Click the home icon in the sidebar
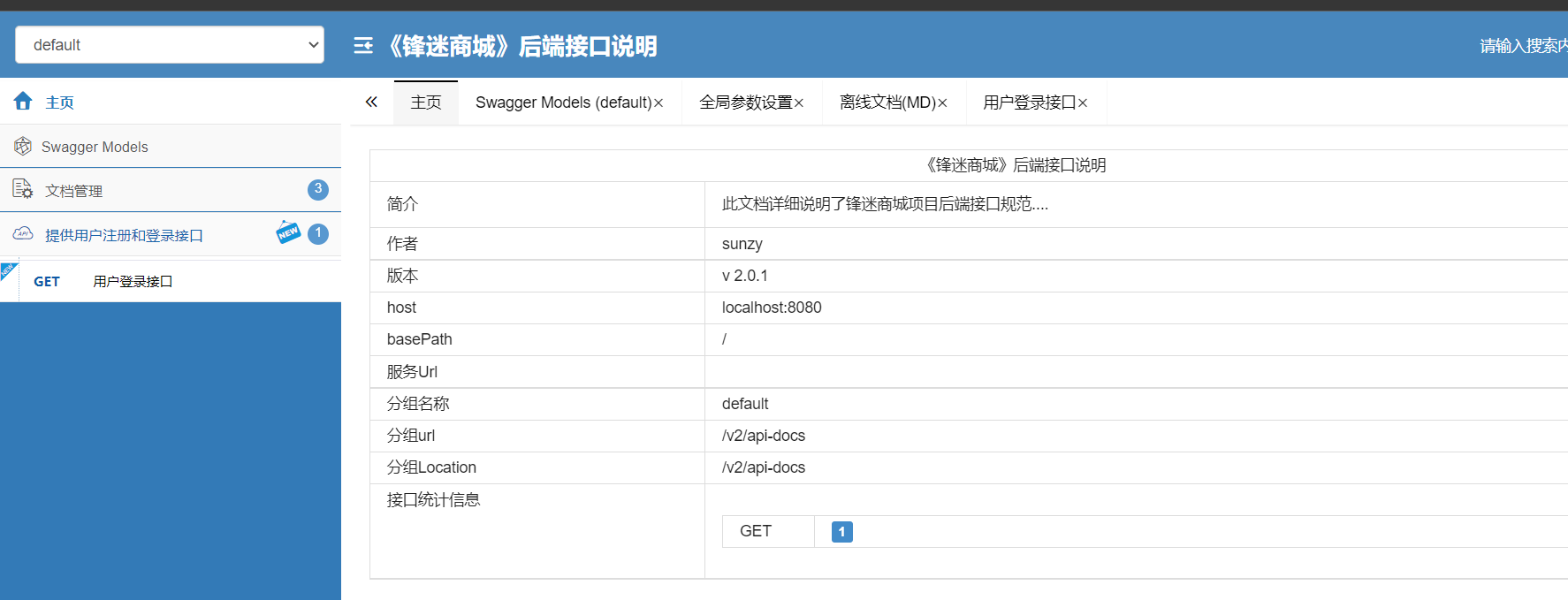 pos(23,101)
